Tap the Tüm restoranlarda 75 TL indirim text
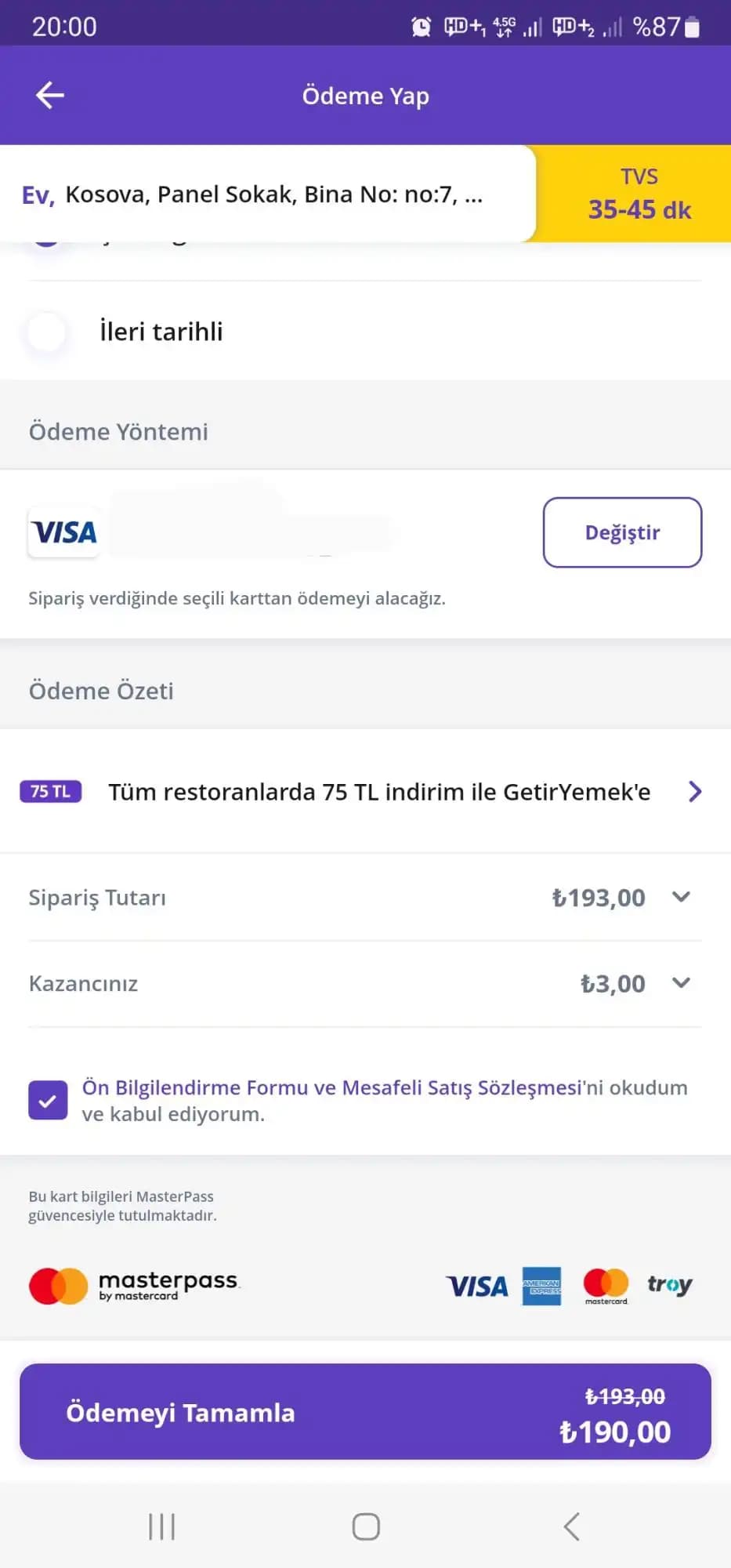Screen dimensions: 731x1568 pyautogui.click(x=379, y=792)
